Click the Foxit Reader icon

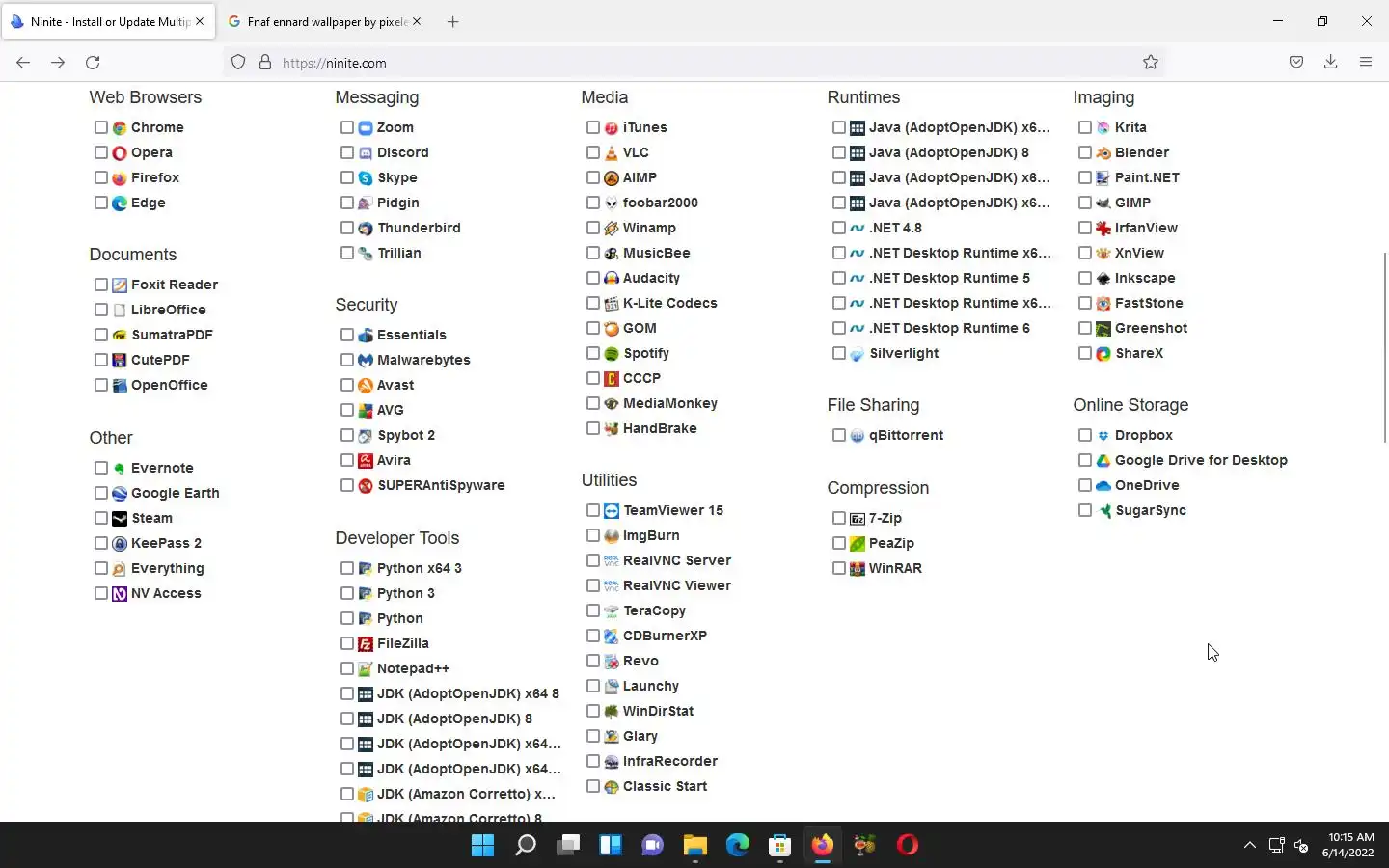pyautogui.click(x=120, y=285)
